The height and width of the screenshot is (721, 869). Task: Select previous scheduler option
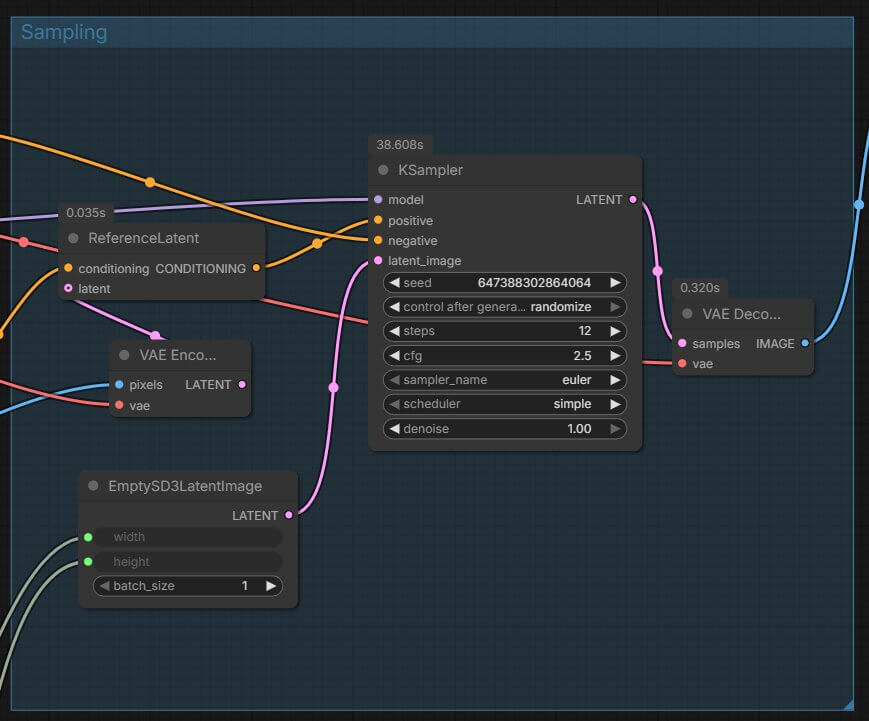[394, 404]
